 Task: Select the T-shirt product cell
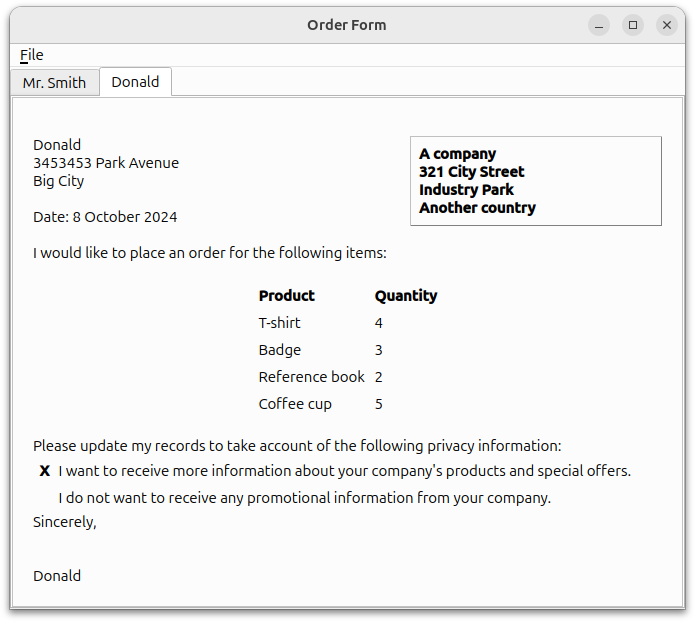(279, 323)
